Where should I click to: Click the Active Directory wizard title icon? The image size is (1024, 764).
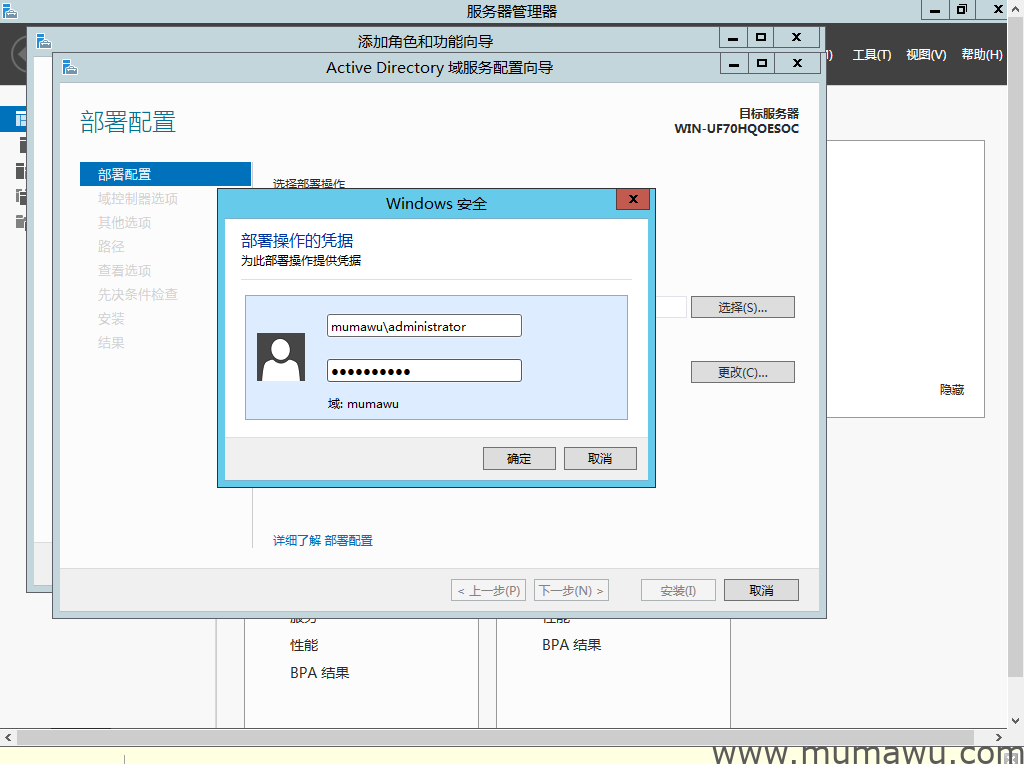[69, 67]
